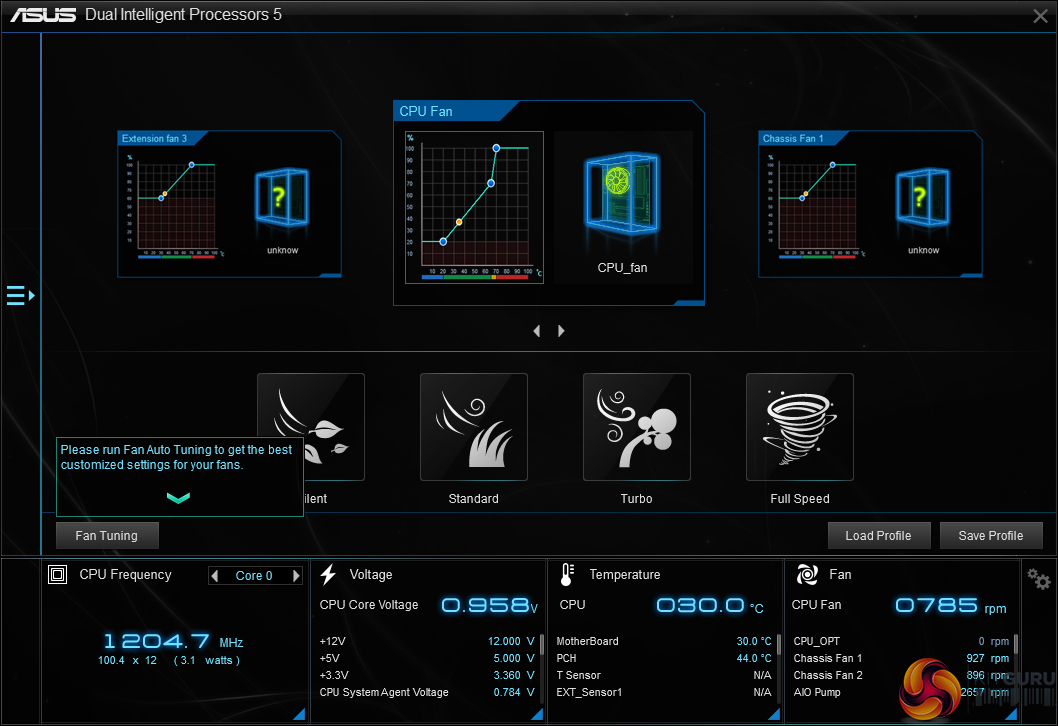Click the MotherBoard temperature row
This screenshot has width=1058, height=726.
tap(664, 641)
